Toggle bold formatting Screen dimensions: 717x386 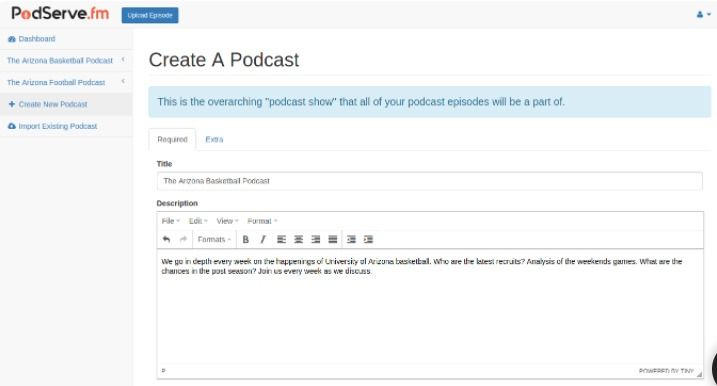[x=246, y=239]
